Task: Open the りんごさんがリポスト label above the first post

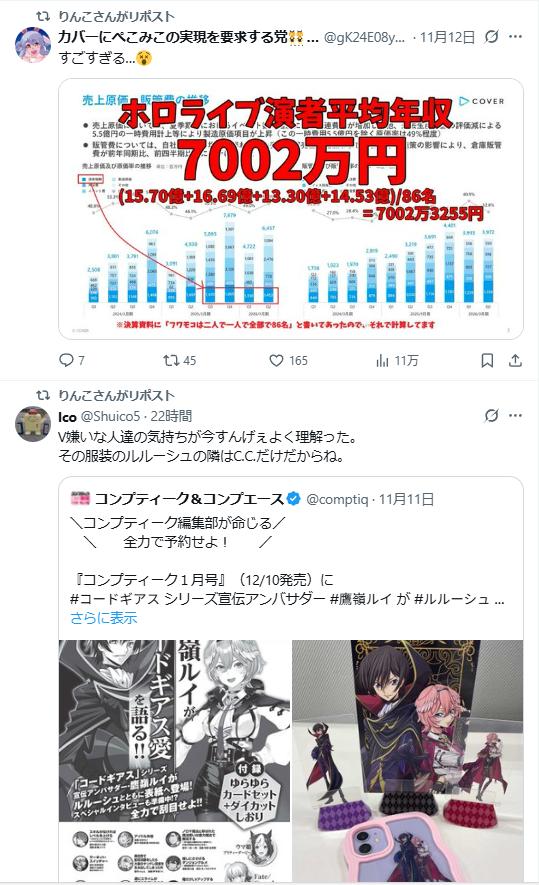Action: 116,16
